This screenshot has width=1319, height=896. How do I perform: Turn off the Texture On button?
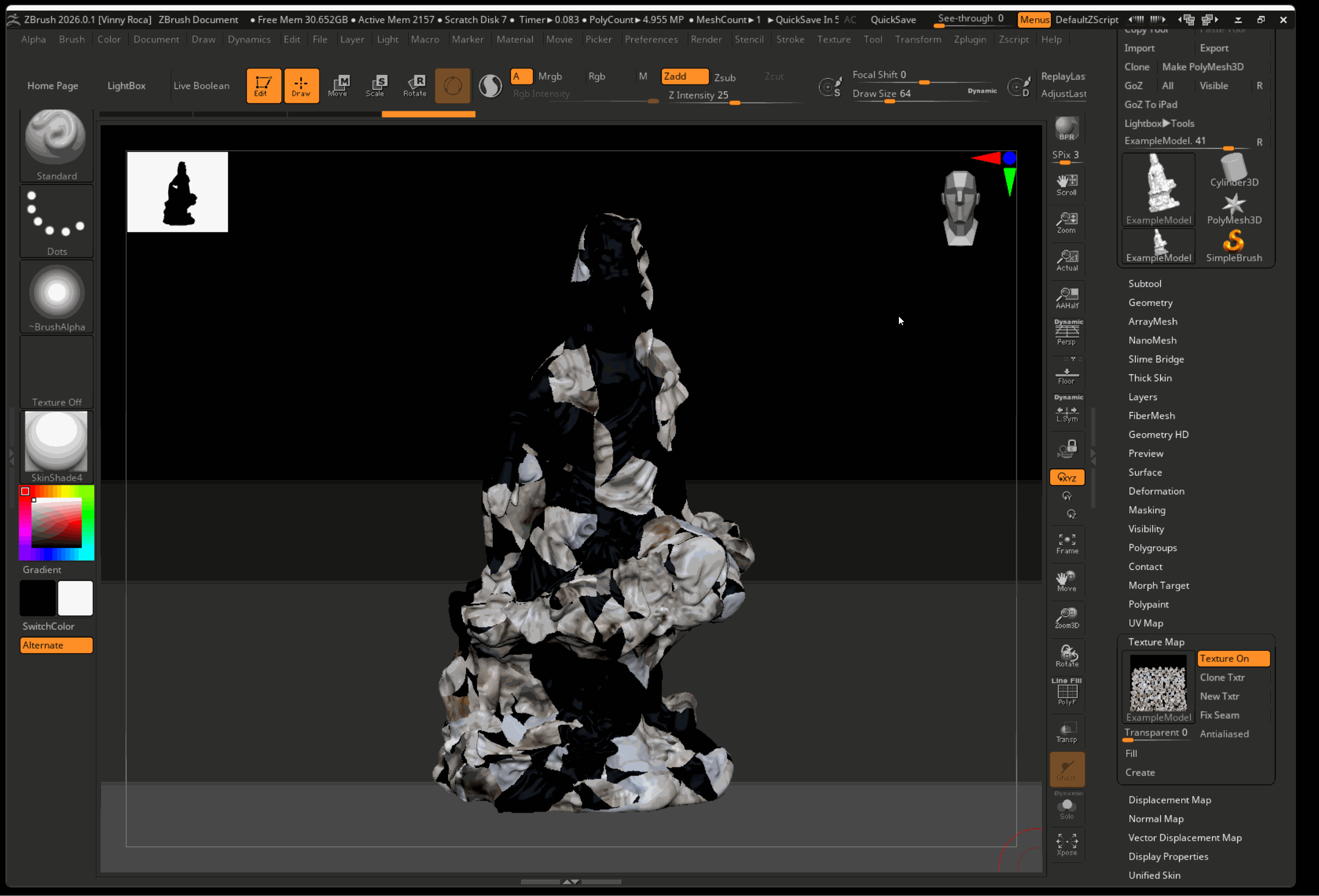[x=1233, y=658]
